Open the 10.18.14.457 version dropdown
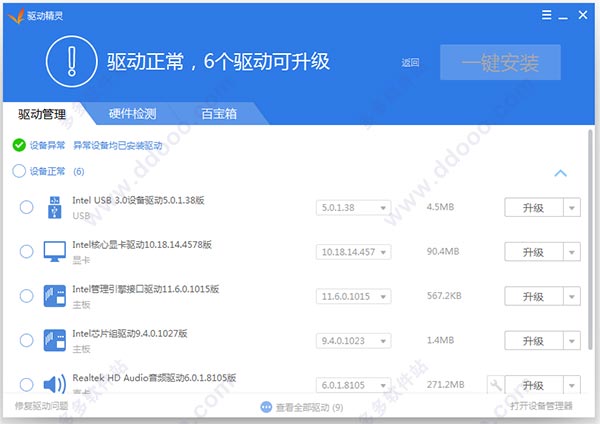The width and height of the screenshot is (600, 424). point(354,252)
